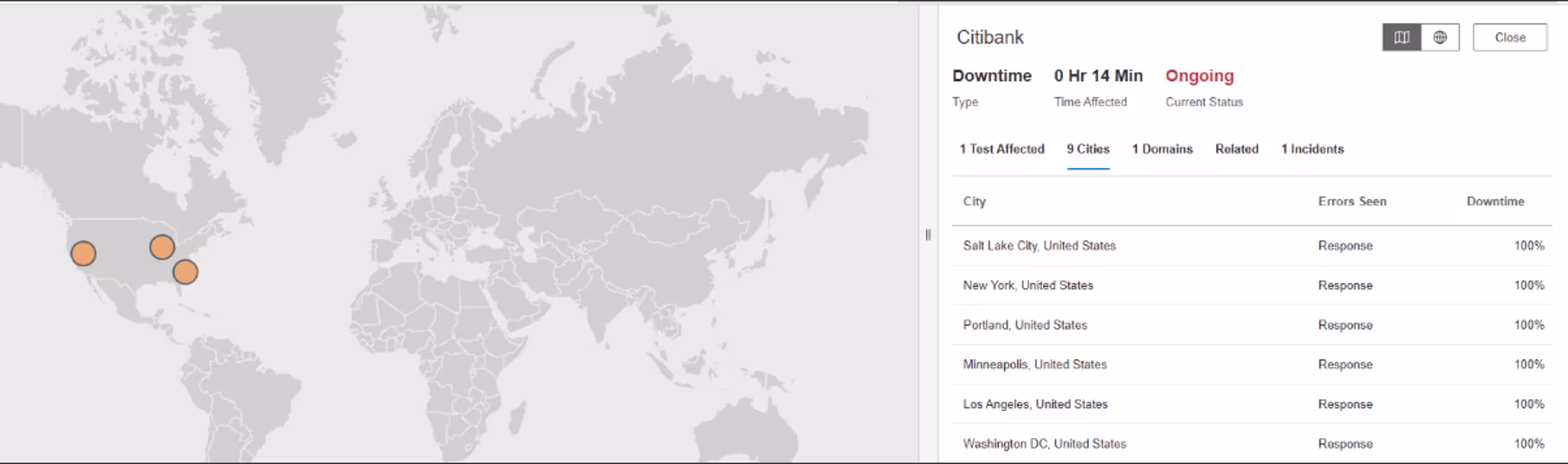Close the Citibank details panel
Viewport: 1568px width, 464px height.
click(1510, 37)
